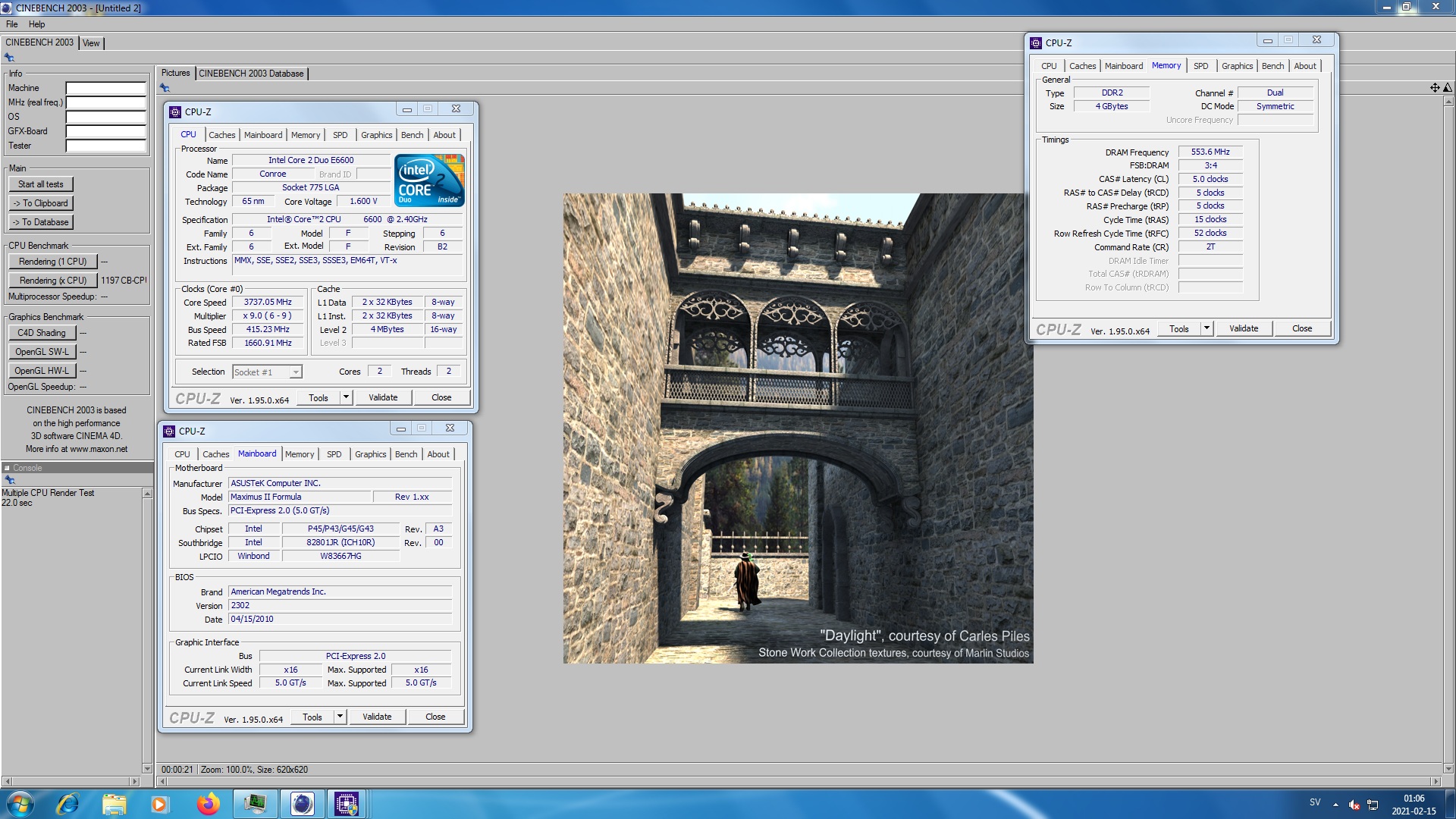This screenshot has height=819, width=1456.
Task: Launch Internet Explorer from the taskbar
Action: click(67, 804)
